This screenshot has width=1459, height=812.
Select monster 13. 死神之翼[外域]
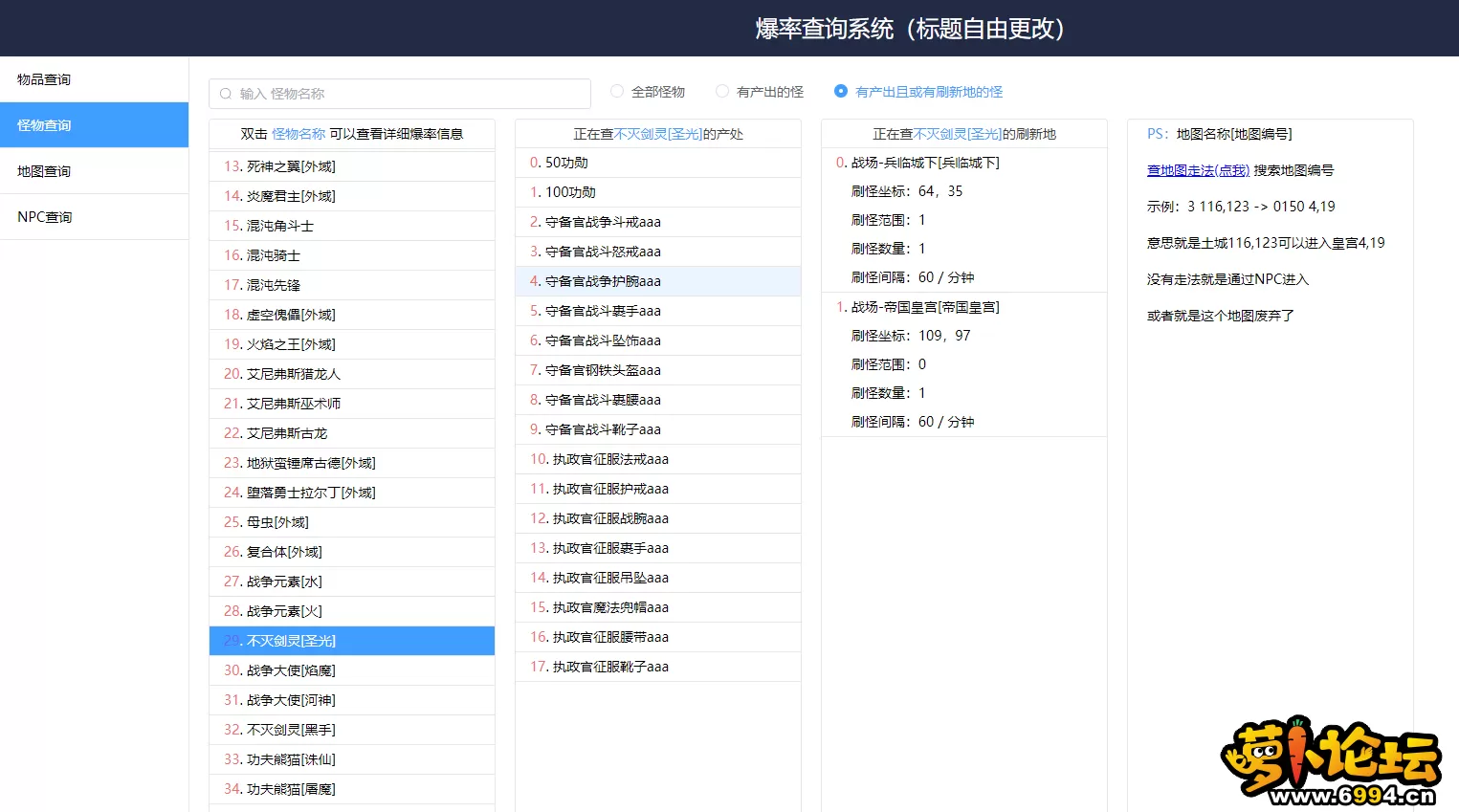click(352, 166)
